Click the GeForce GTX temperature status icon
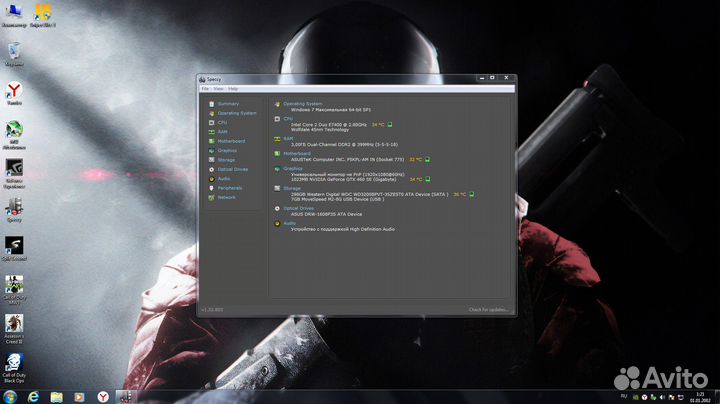 [428, 180]
